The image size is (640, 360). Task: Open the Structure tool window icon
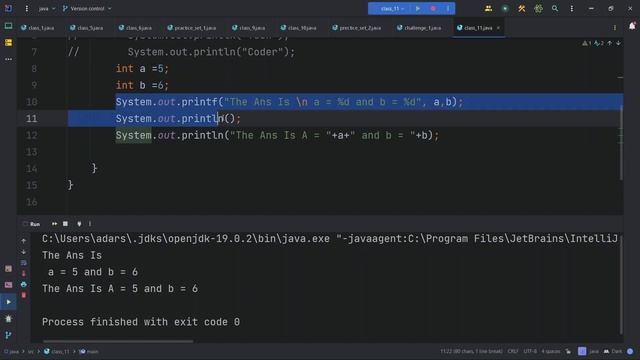[8, 42]
